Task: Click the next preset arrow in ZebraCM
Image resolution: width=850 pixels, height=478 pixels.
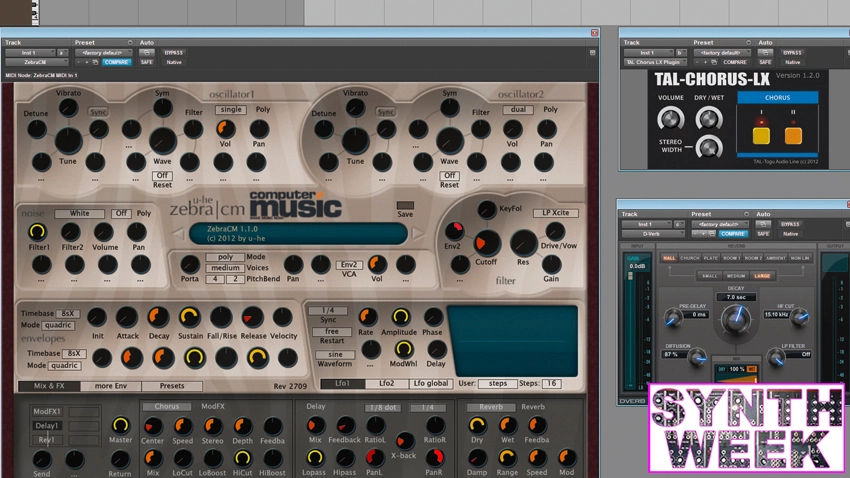Action: pos(417,234)
